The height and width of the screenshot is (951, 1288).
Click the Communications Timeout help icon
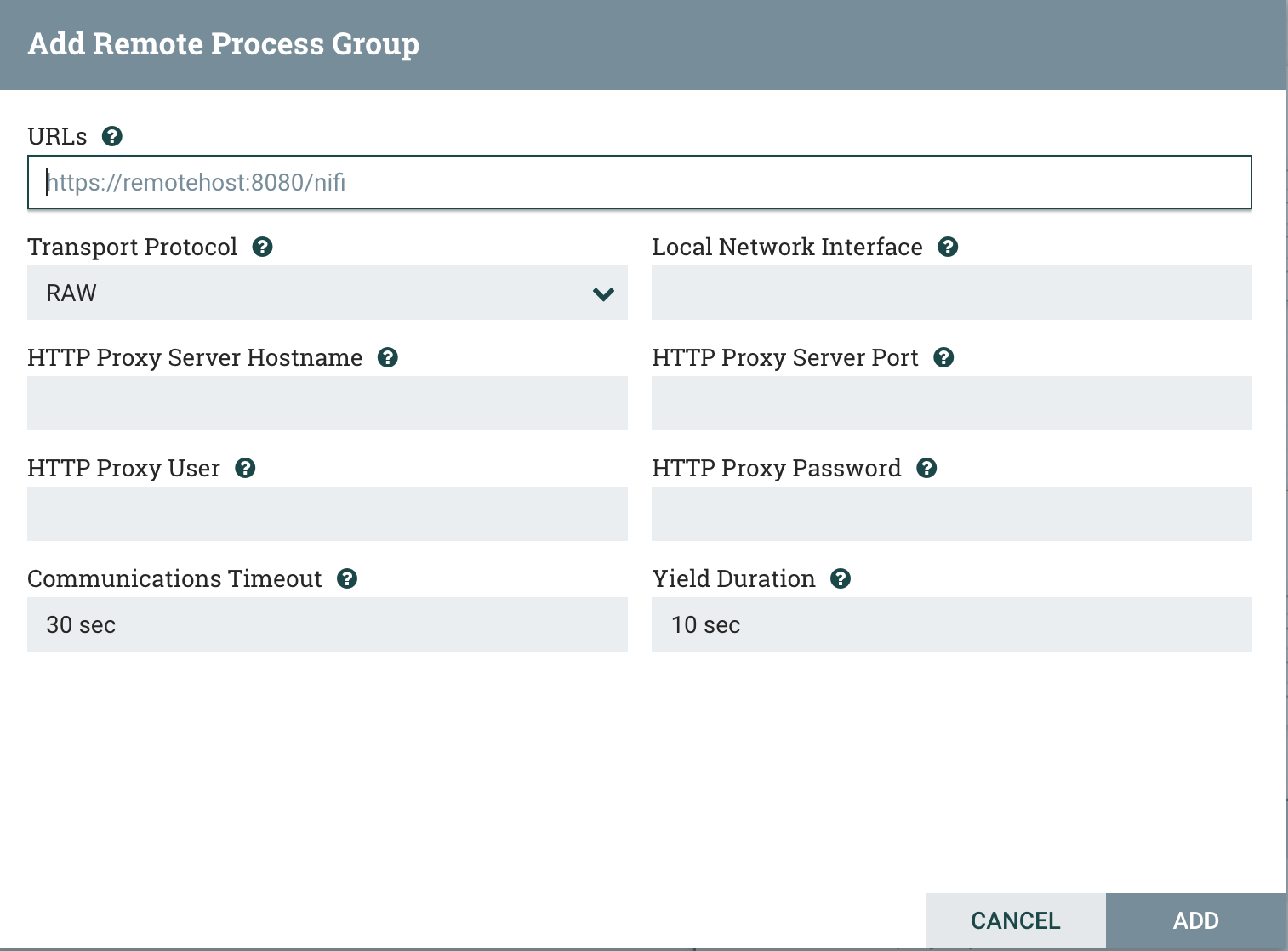point(347,578)
